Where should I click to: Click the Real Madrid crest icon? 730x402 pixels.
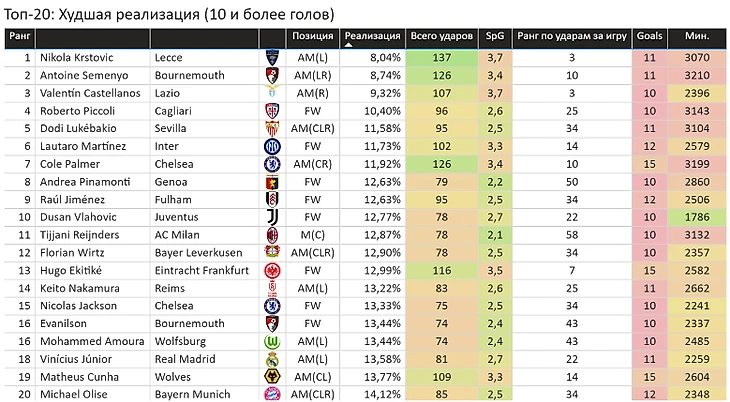[272, 359]
